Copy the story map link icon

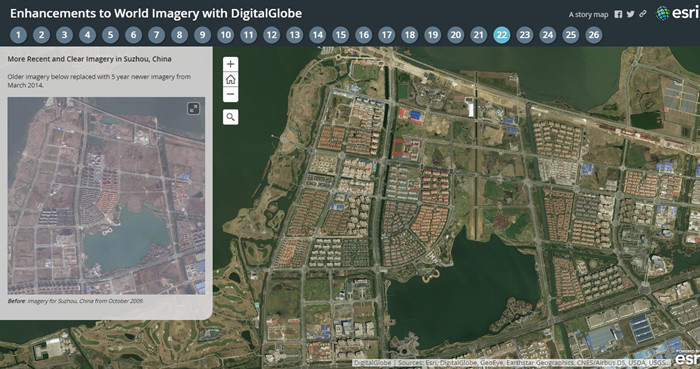pyautogui.click(x=642, y=14)
